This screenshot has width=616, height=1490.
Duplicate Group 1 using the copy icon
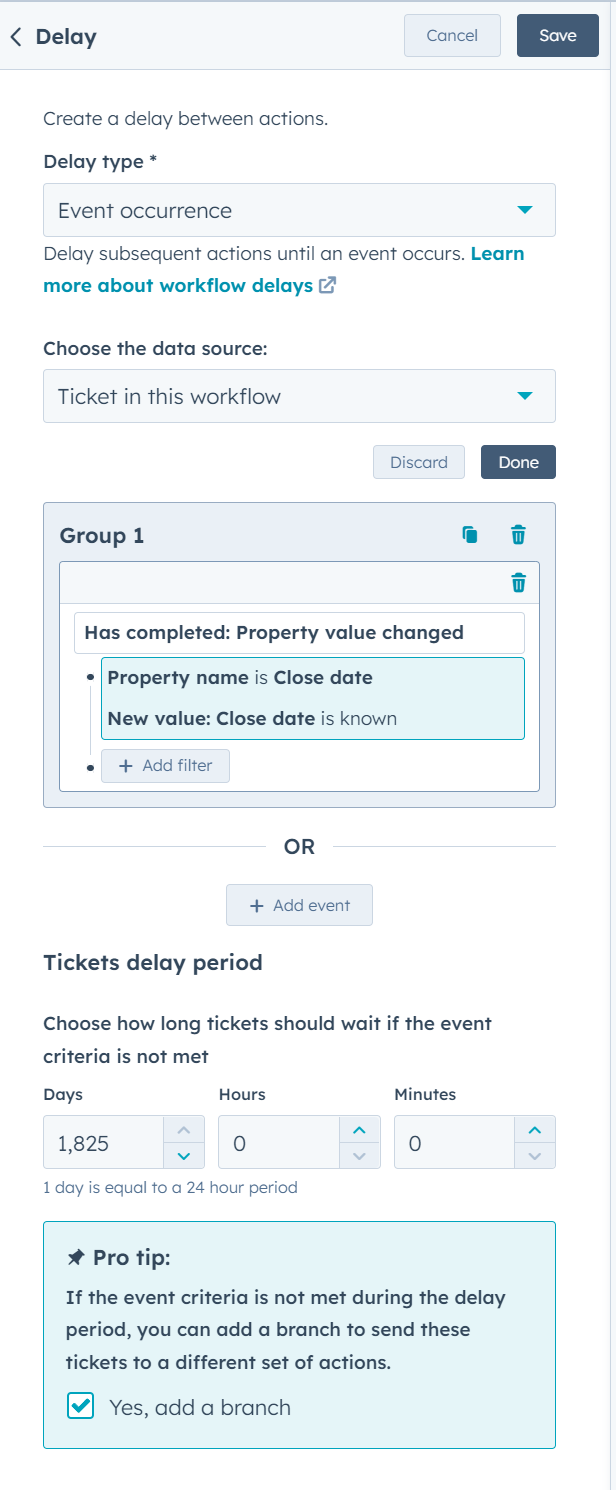click(469, 534)
